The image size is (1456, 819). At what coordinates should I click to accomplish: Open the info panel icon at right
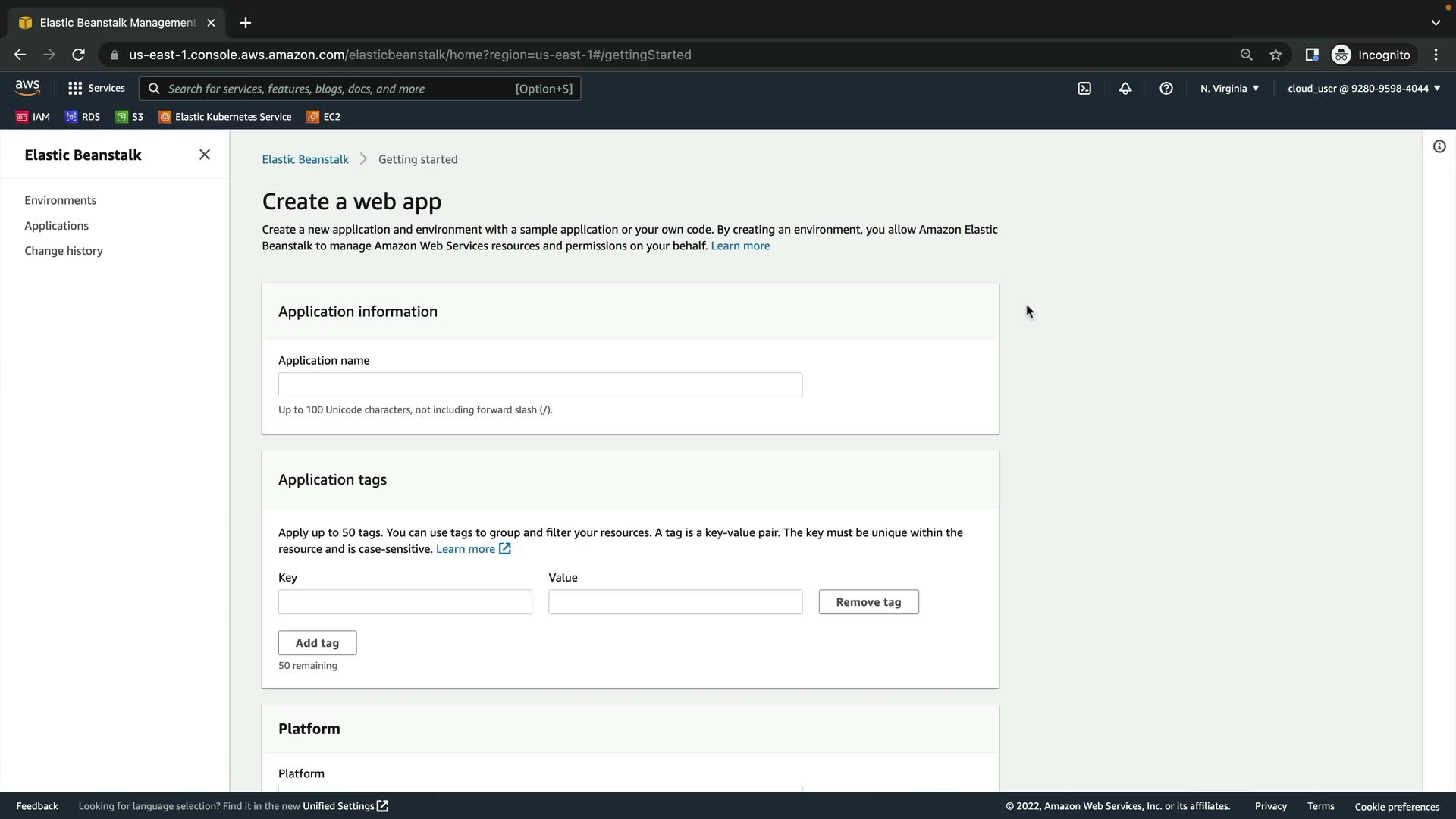point(1439,146)
